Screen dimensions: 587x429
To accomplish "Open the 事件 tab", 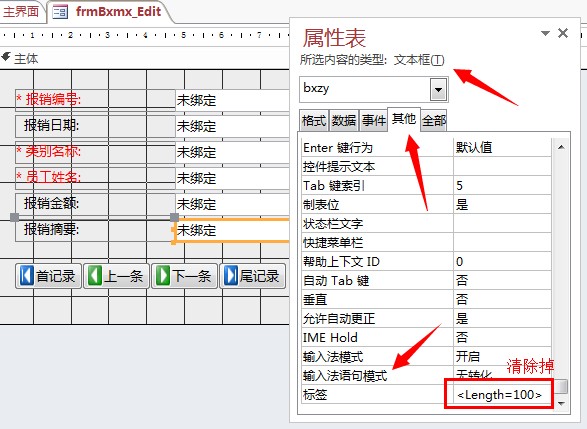I will 374,121.
